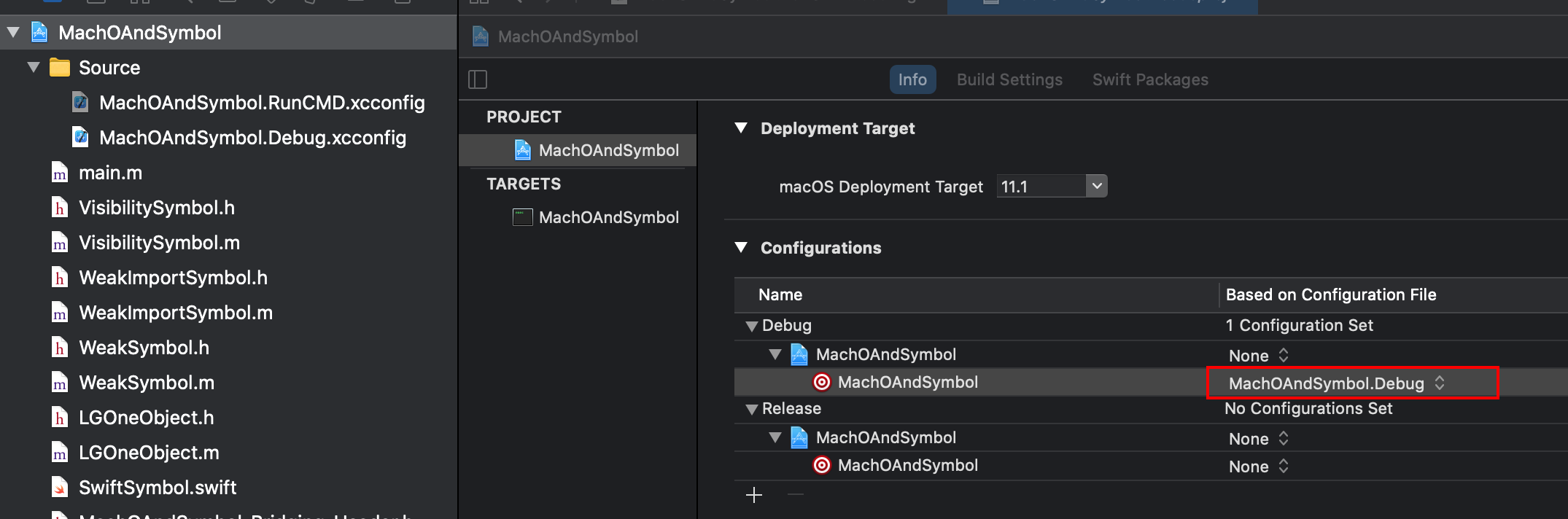
Task: Click the main.m file type icon
Action: pos(60,173)
